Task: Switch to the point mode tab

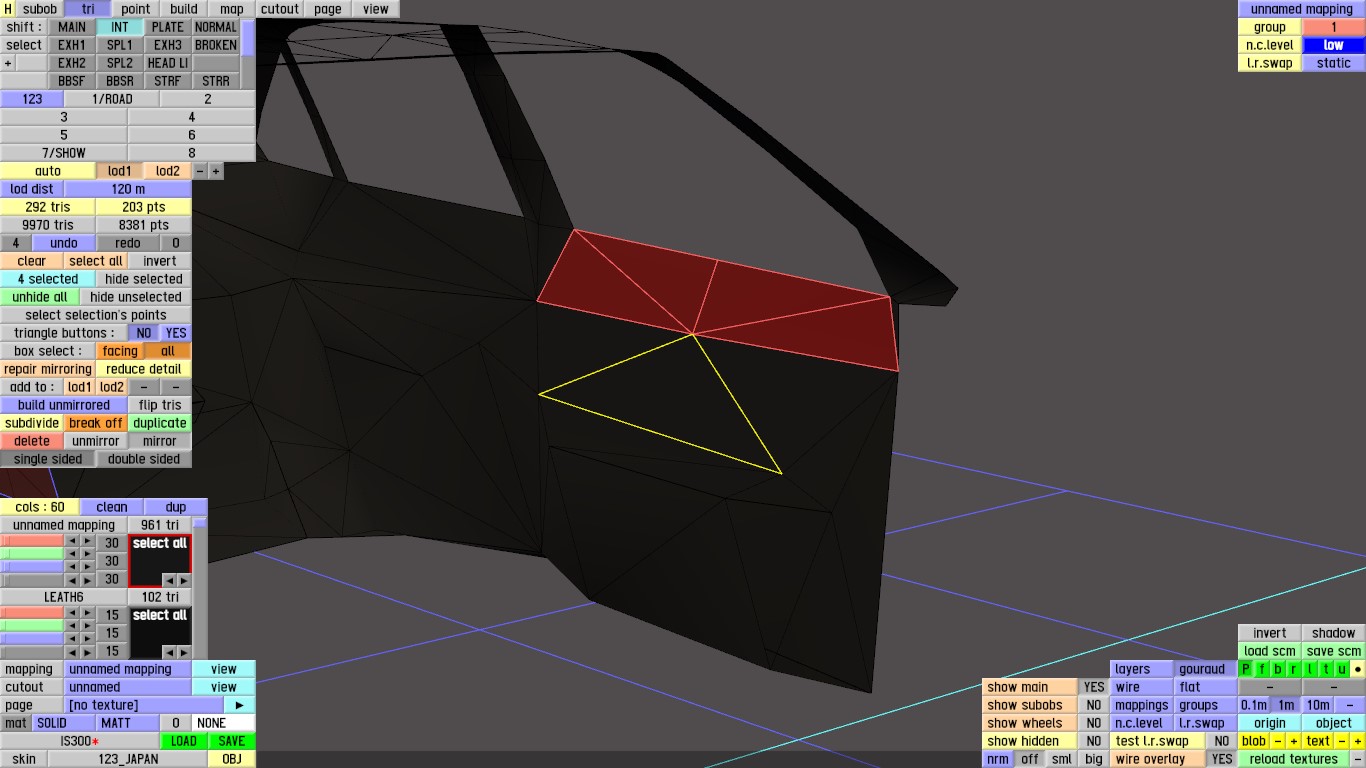Action: pyautogui.click(x=136, y=9)
